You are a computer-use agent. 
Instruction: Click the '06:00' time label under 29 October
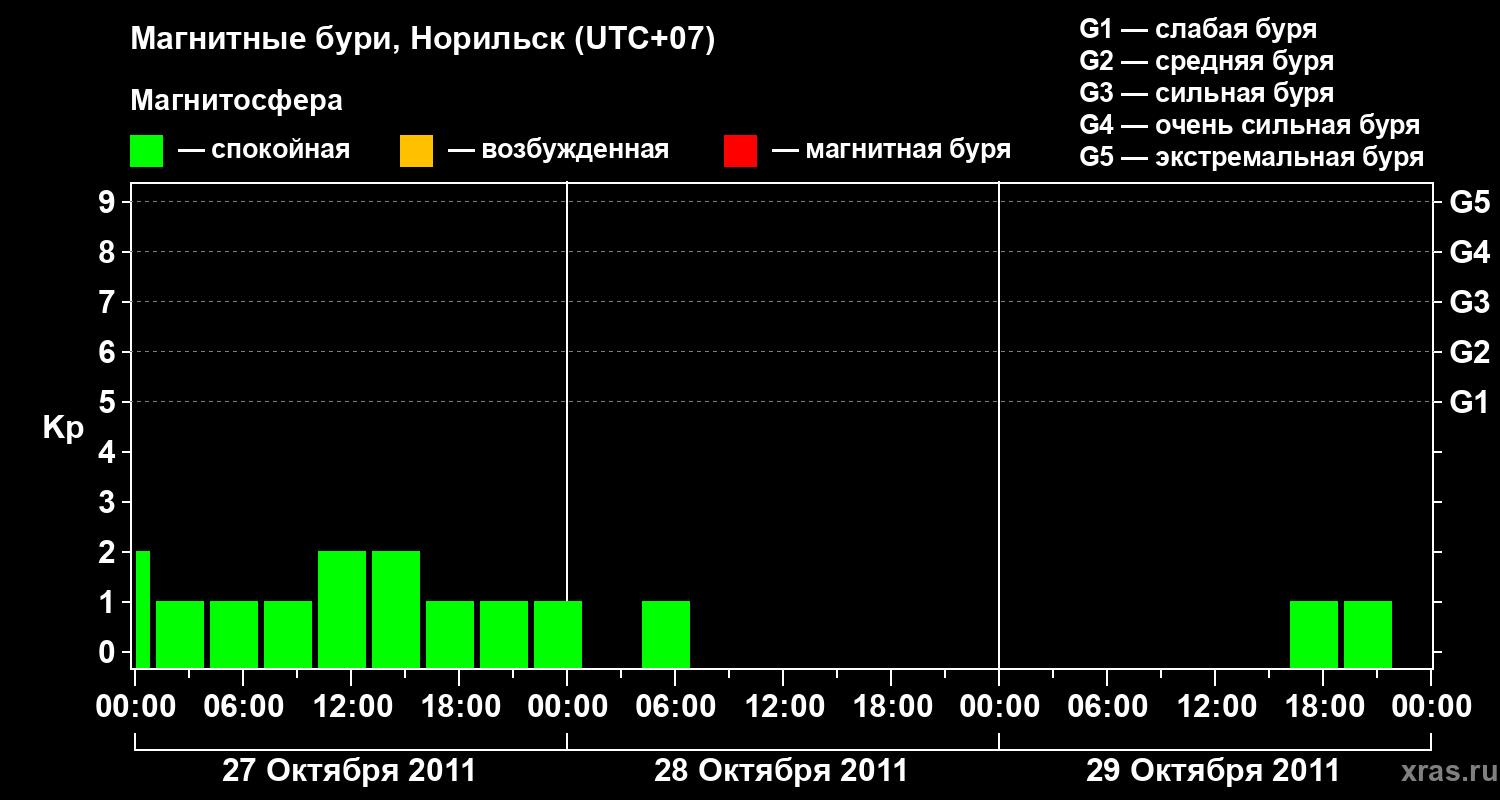(1106, 706)
